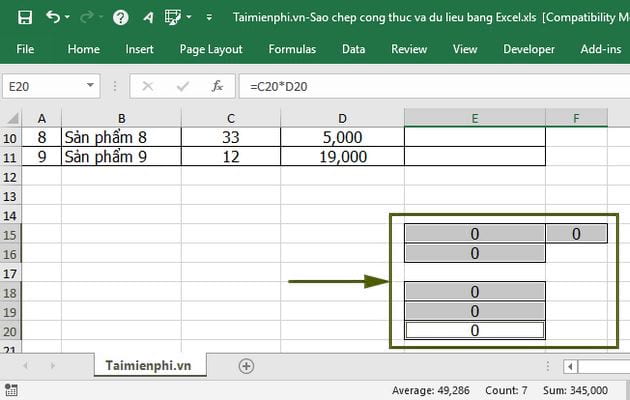Screen dimensions: 630x400
Task: Click the formula bar containing =C20*D20
Action: coord(434,86)
